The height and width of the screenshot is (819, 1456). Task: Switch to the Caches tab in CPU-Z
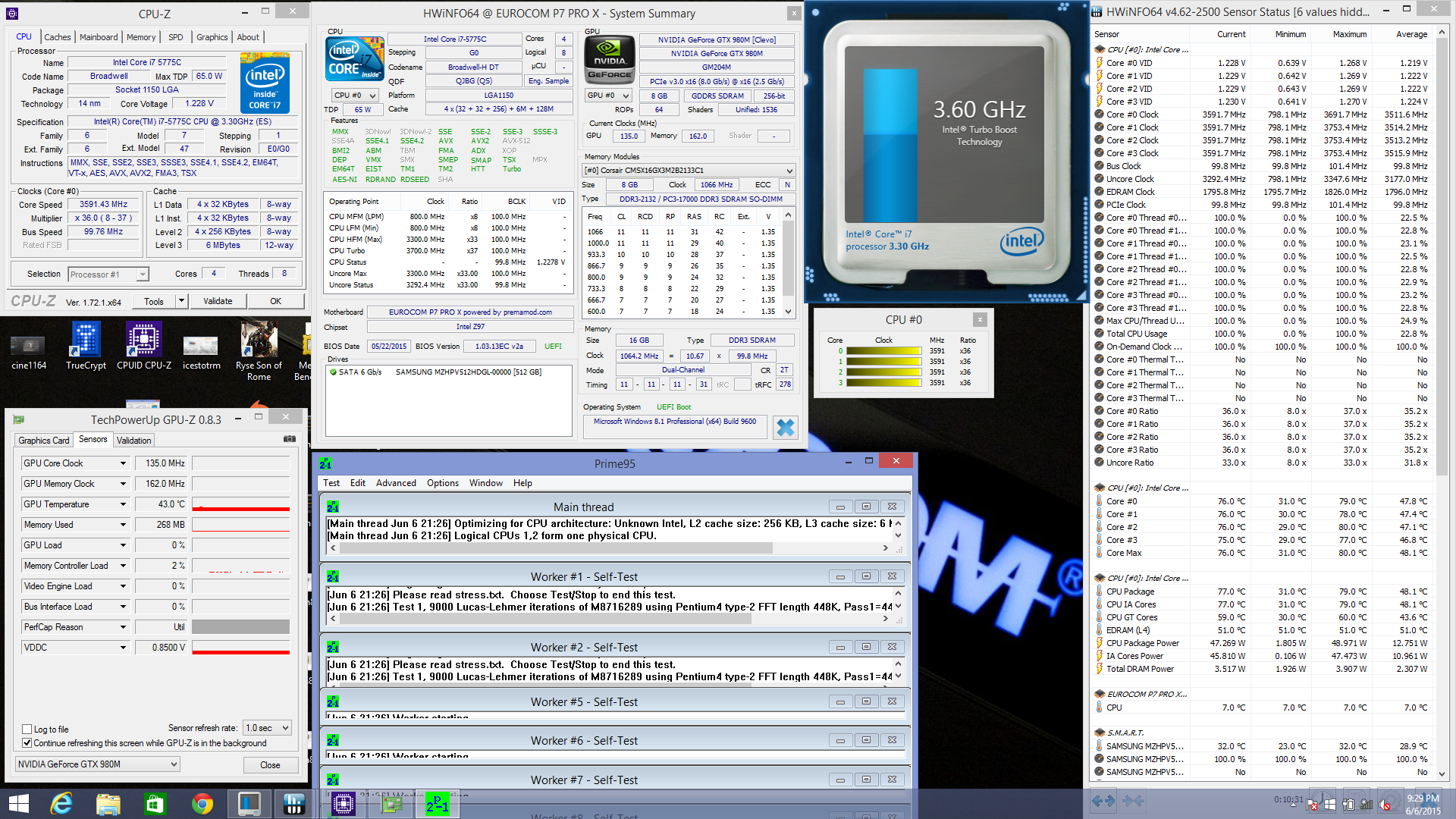pyautogui.click(x=57, y=37)
